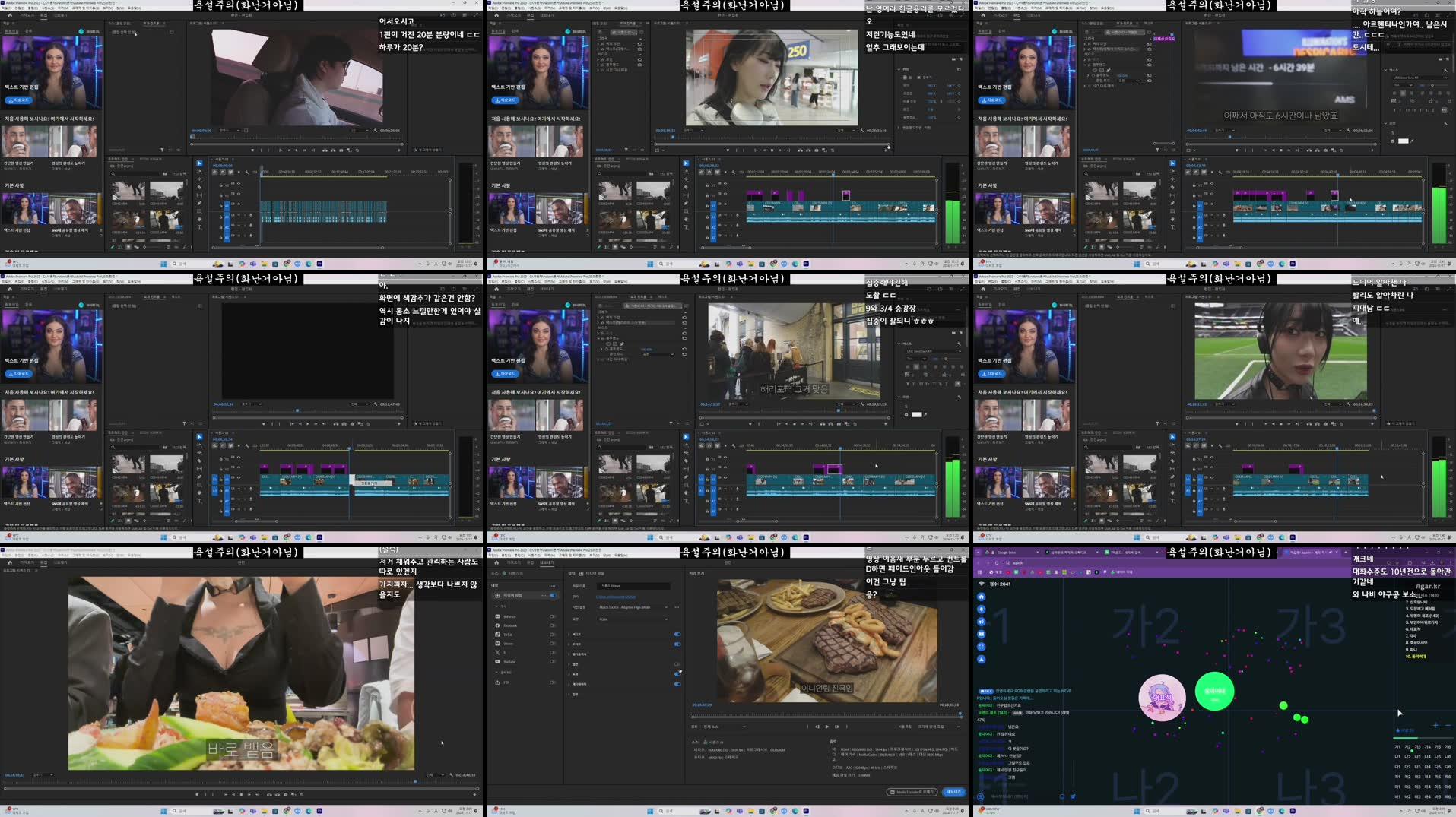Click file name field in export settings

(633, 586)
